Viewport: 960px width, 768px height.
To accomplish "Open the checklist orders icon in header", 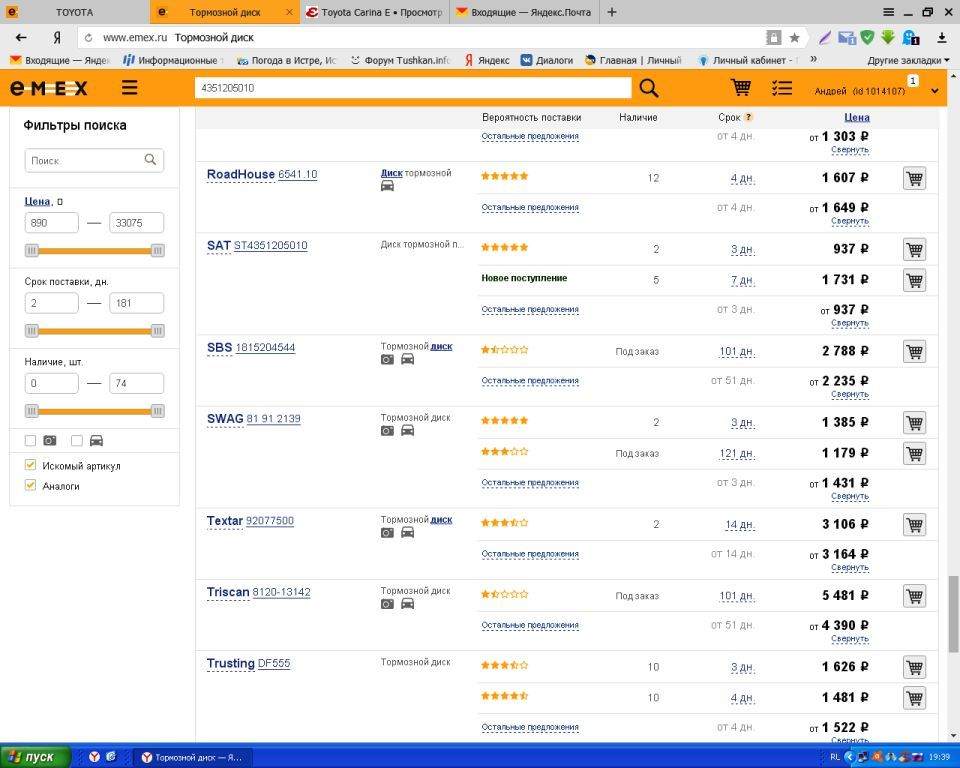I will [x=782, y=88].
